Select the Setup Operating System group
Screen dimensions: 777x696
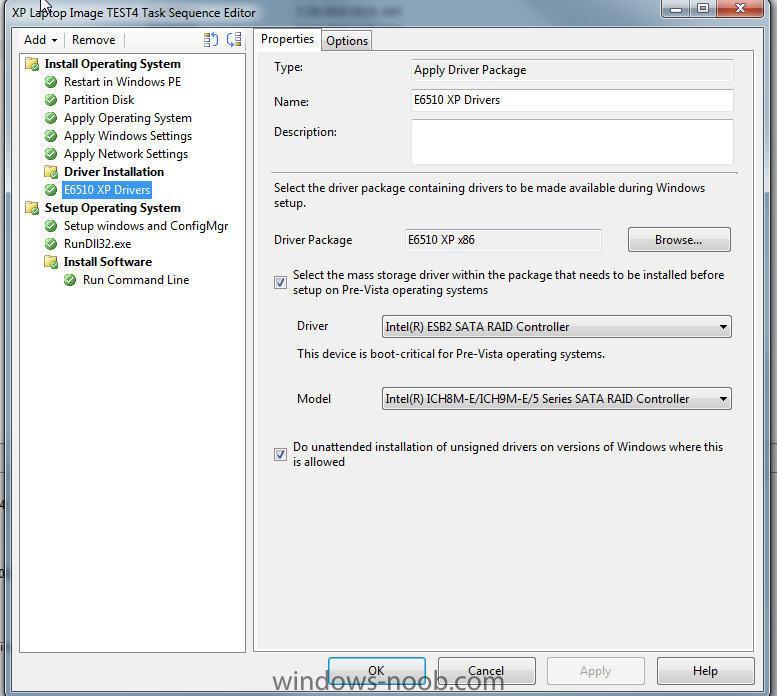[x=112, y=208]
